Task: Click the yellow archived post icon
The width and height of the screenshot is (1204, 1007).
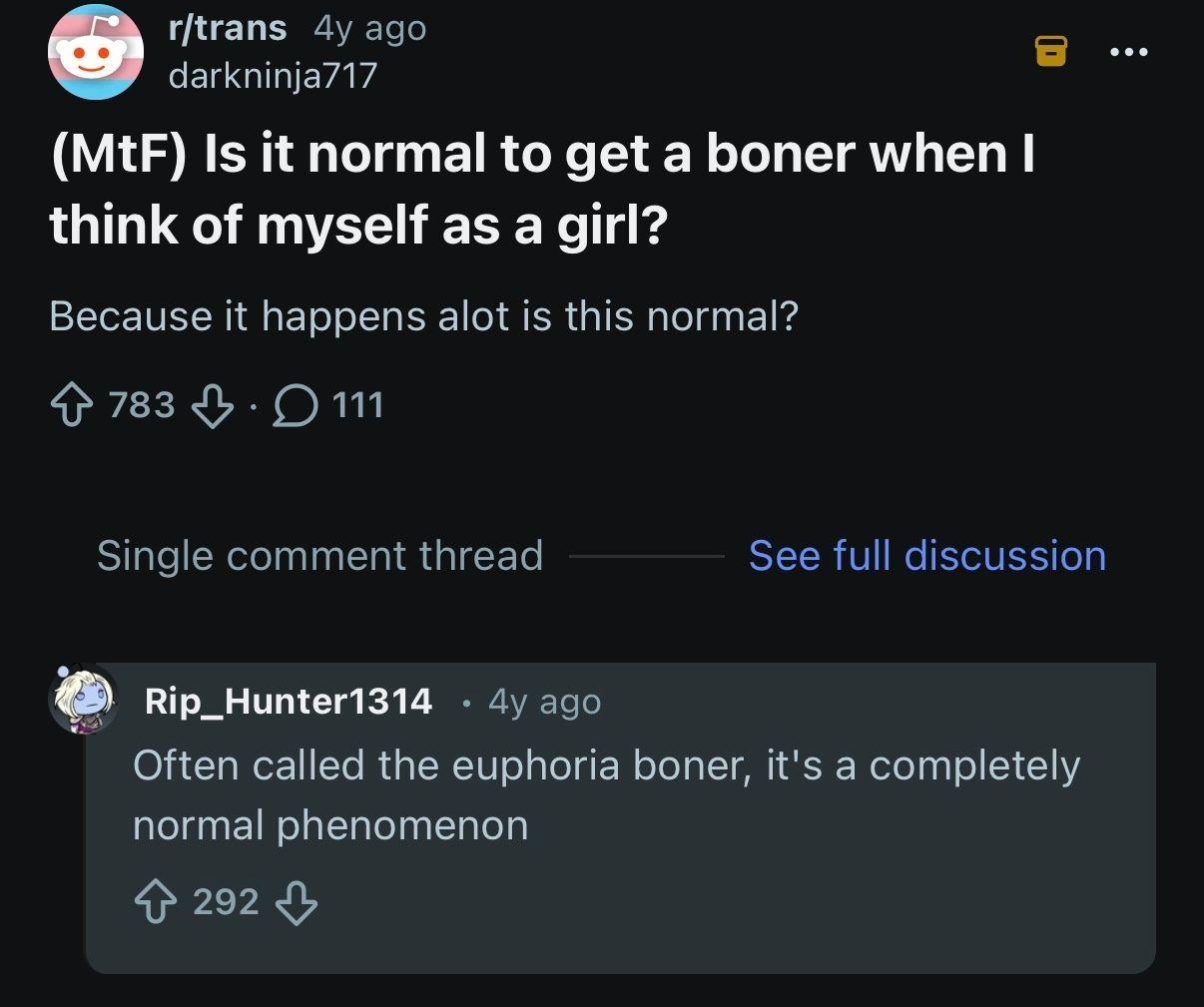Action: tap(1050, 50)
